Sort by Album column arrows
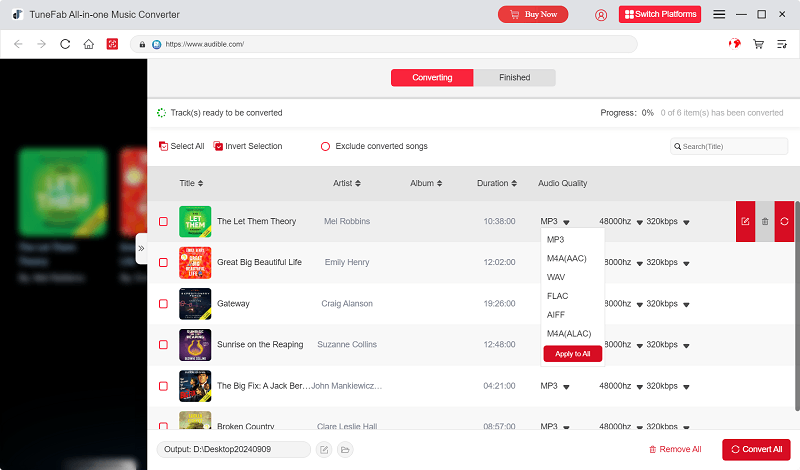The height and width of the screenshot is (470, 800). tap(439, 183)
